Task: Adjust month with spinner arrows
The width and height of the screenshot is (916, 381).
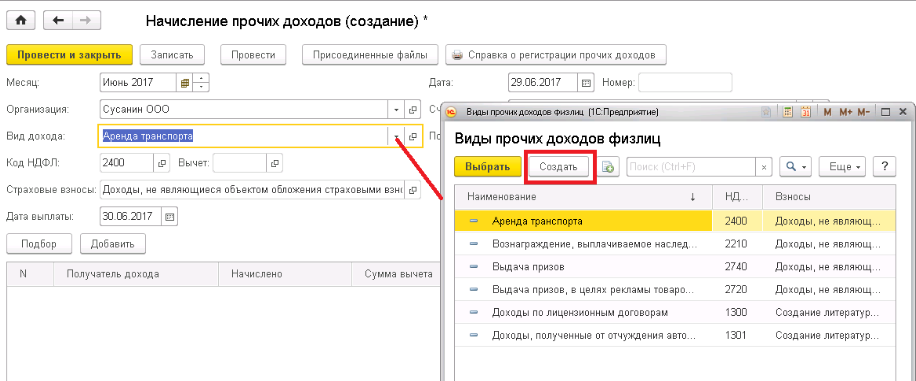Action: point(200,83)
